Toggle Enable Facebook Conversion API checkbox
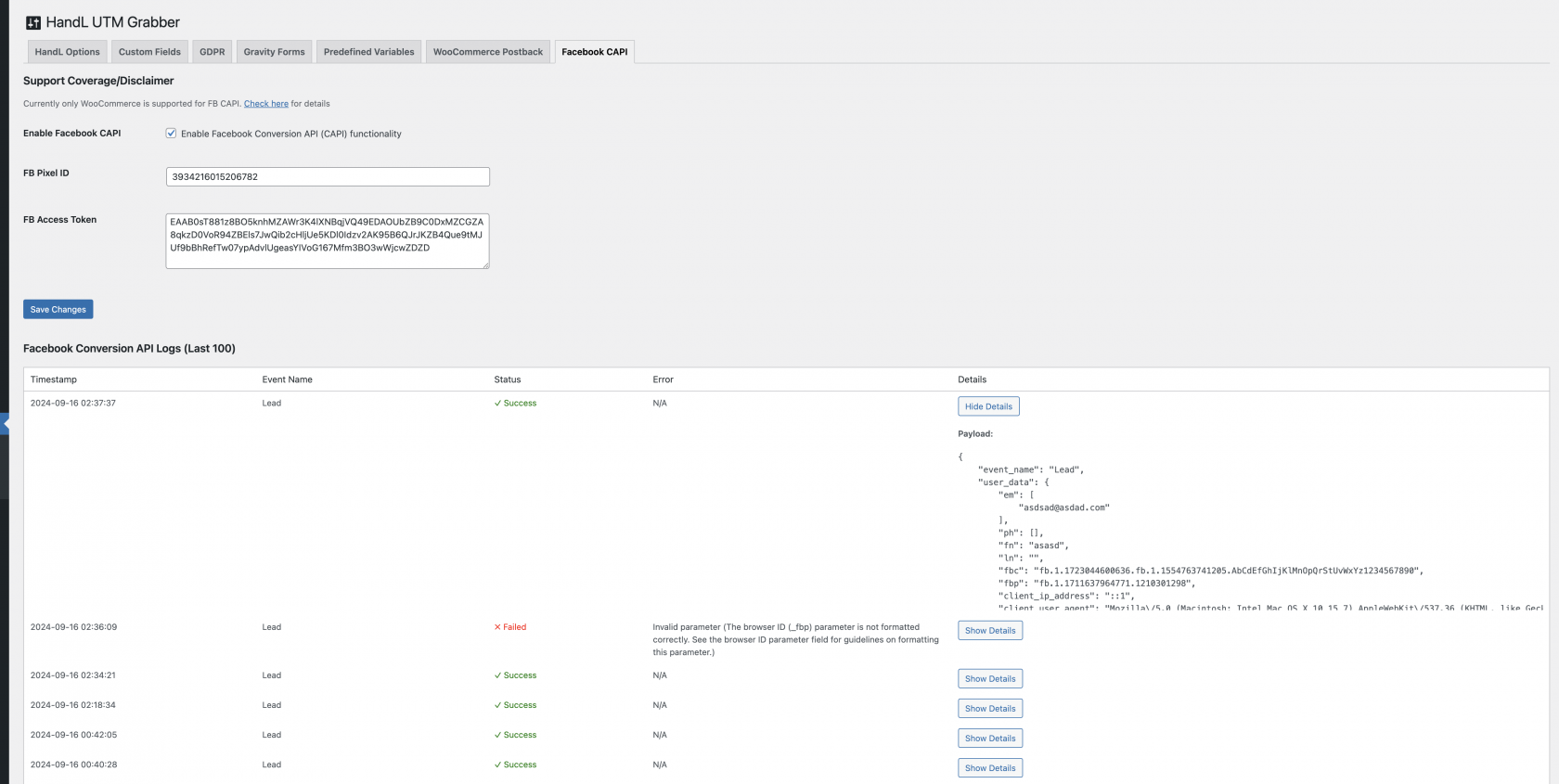This screenshot has height=784, width=1559. coord(171,134)
